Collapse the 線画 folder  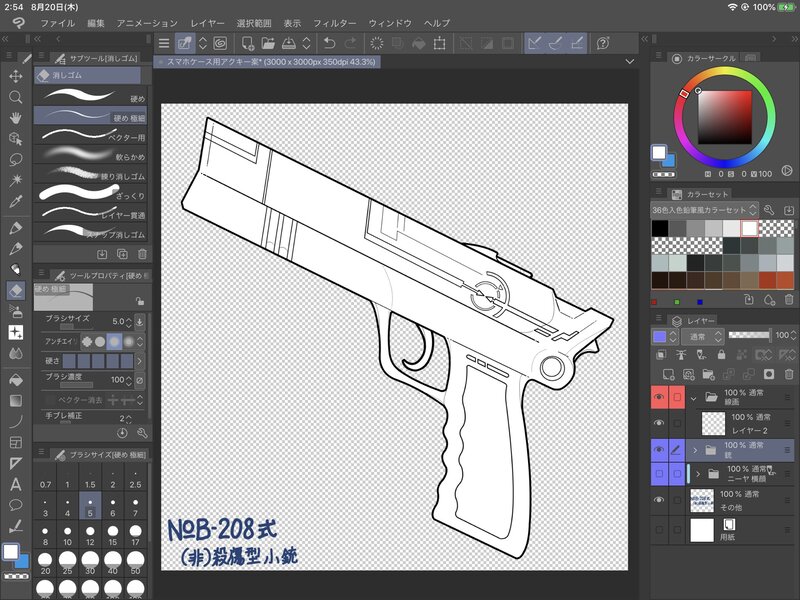693,398
